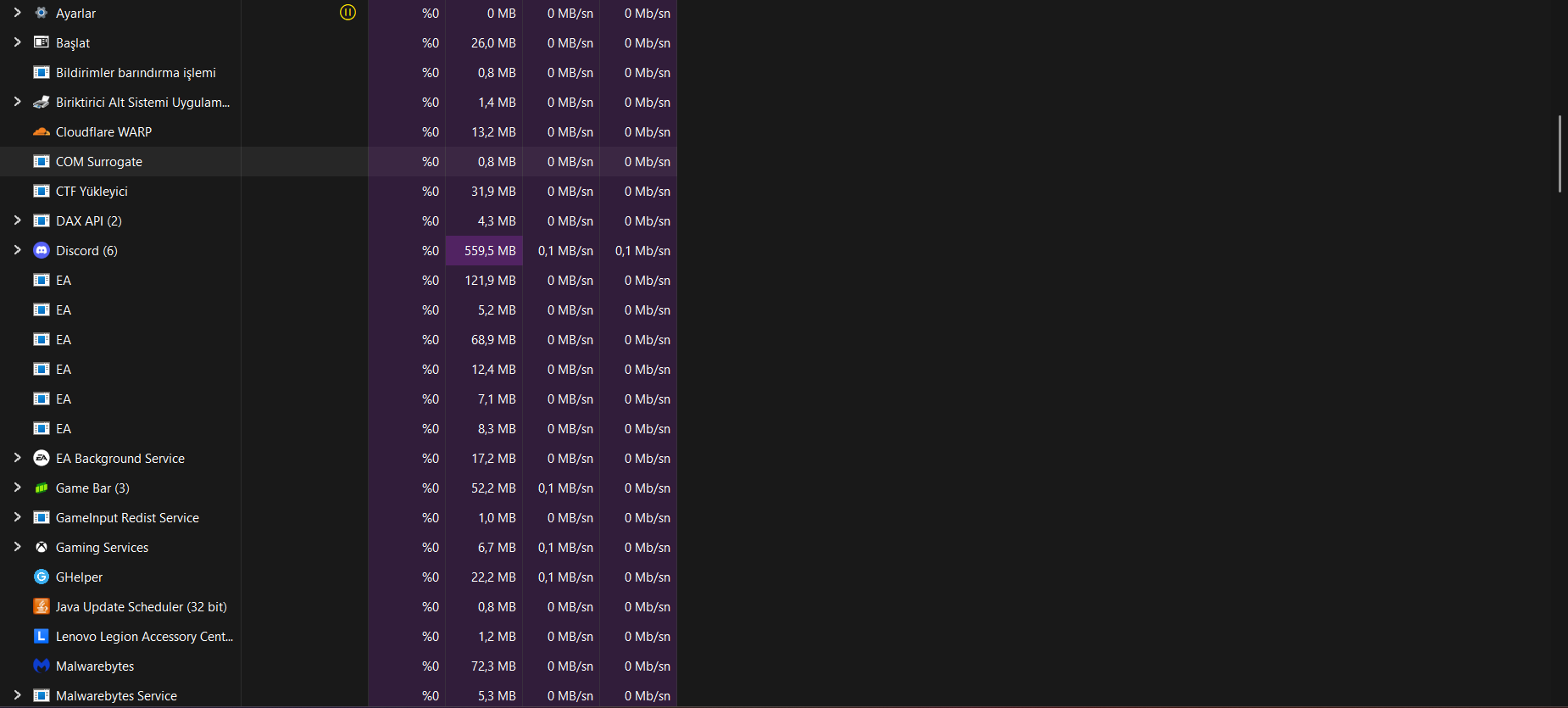
Task: Click the '26,0 MB' memory value for Başlat
Action: [493, 43]
